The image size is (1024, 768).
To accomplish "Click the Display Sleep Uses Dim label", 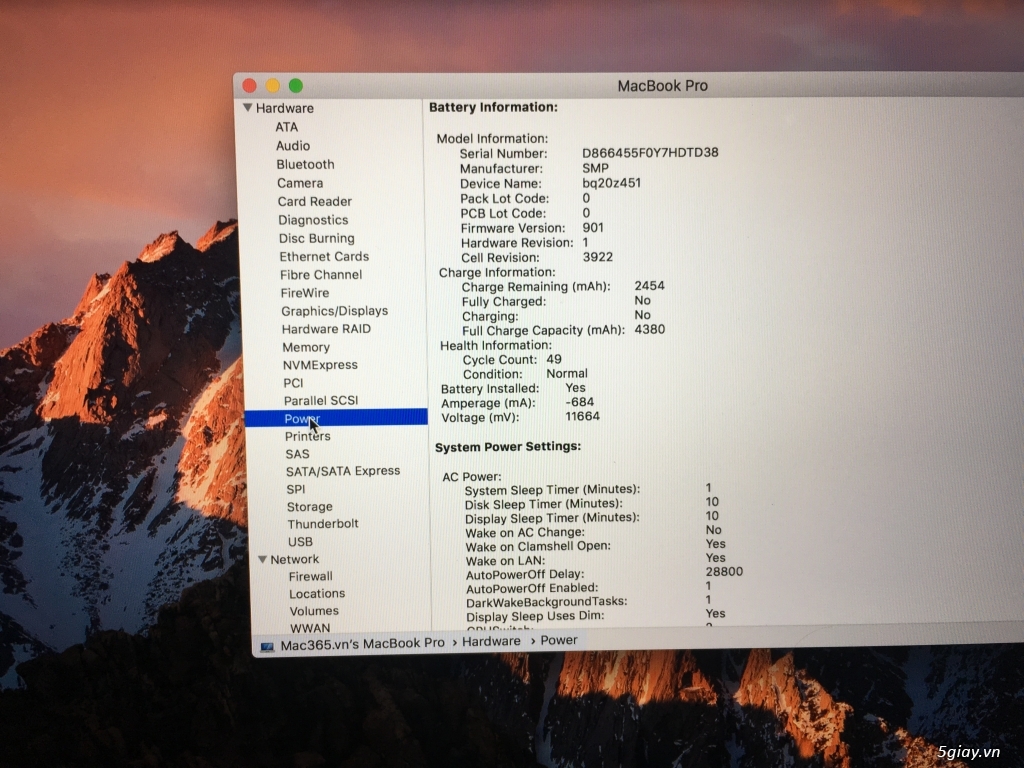I will pos(535,616).
